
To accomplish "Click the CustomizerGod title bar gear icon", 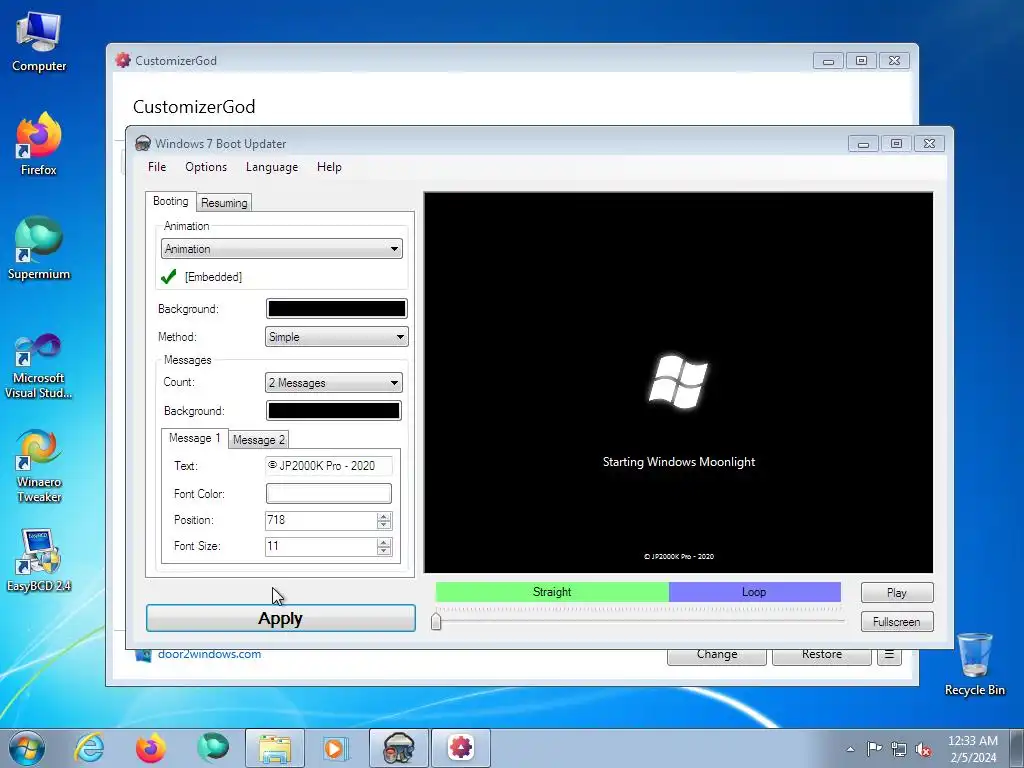I will [123, 60].
